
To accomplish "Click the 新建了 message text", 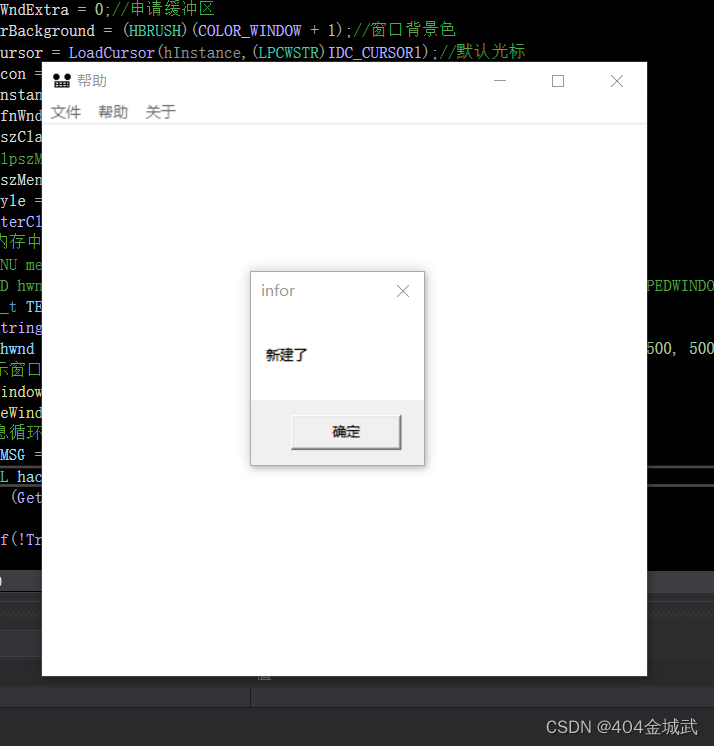I will pyautogui.click(x=286, y=355).
